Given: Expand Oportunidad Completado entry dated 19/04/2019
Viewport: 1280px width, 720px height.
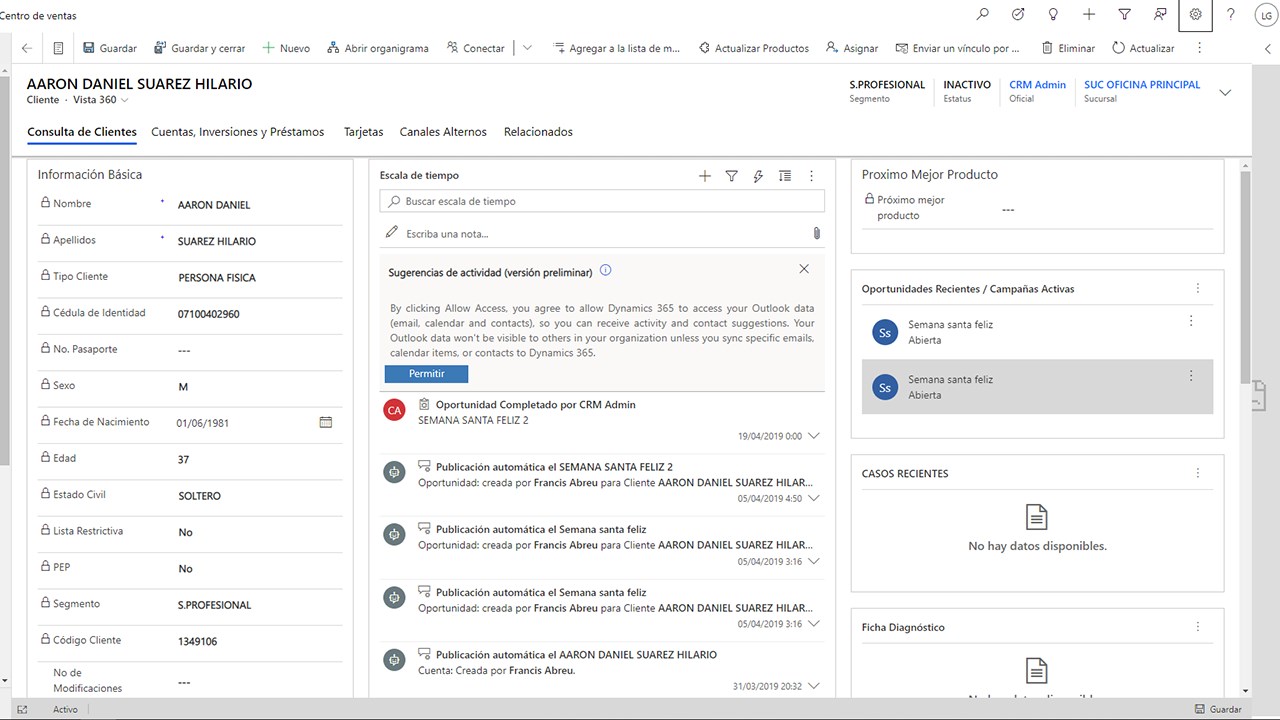Looking at the screenshot, I should tap(813, 436).
